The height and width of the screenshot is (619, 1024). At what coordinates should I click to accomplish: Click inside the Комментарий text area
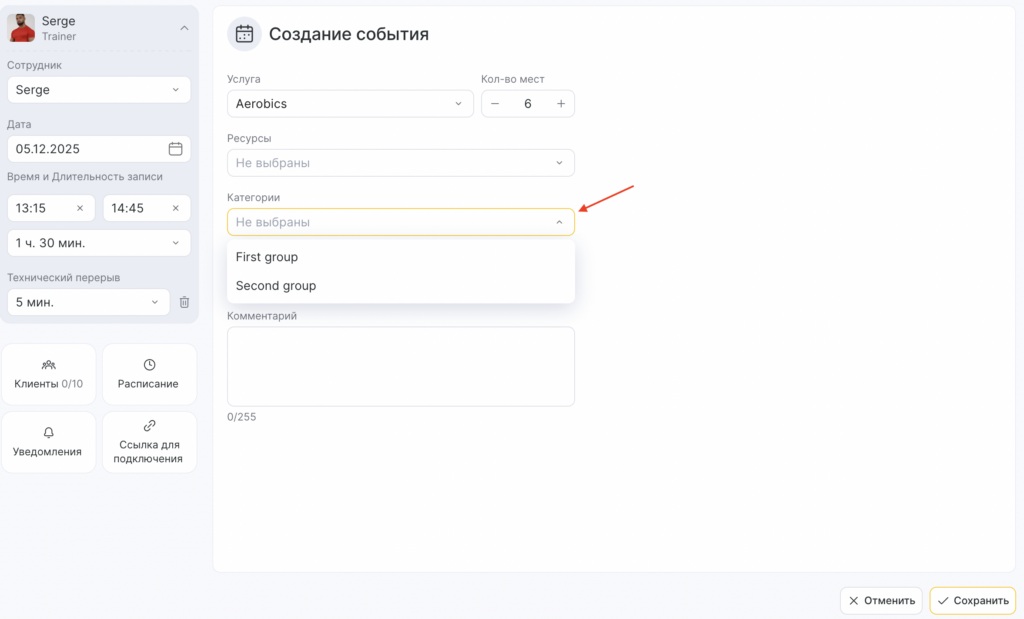pos(400,366)
